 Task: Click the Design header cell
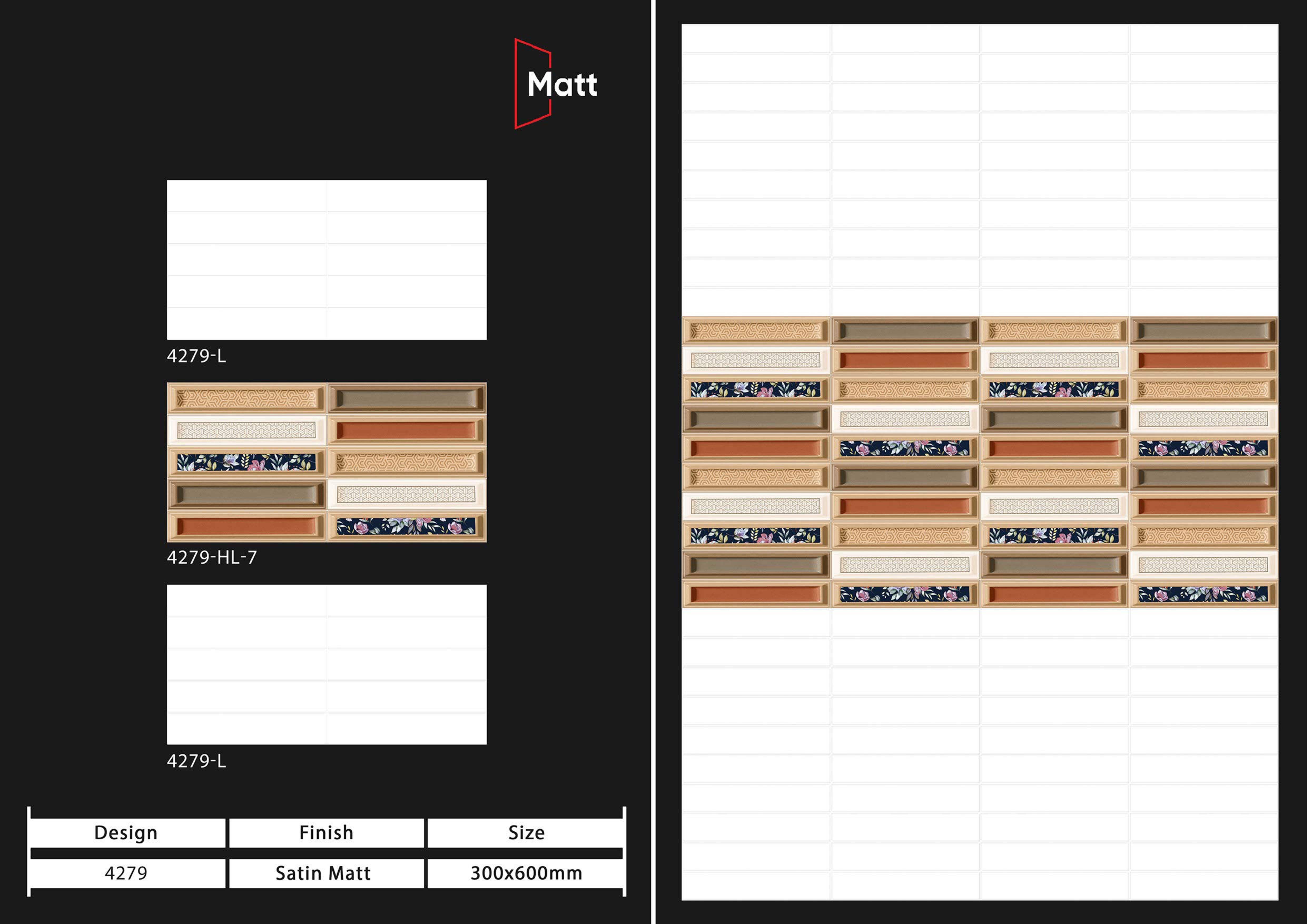[126, 832]
